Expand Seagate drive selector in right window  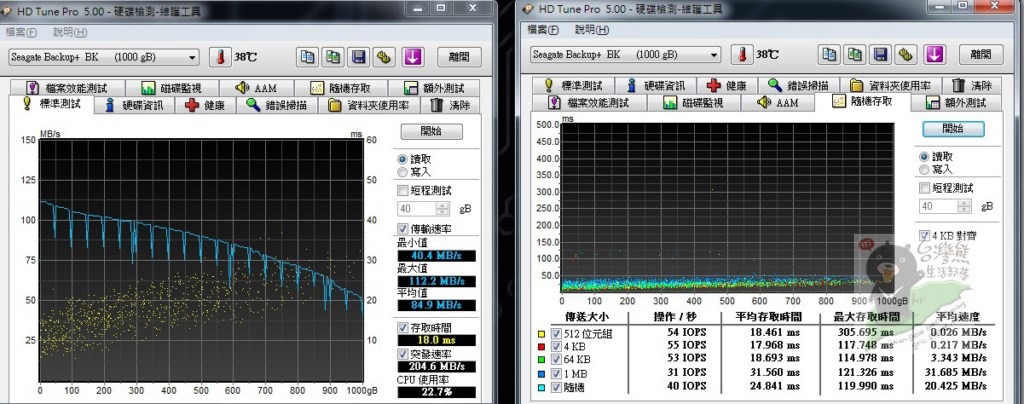coord(714,54)
